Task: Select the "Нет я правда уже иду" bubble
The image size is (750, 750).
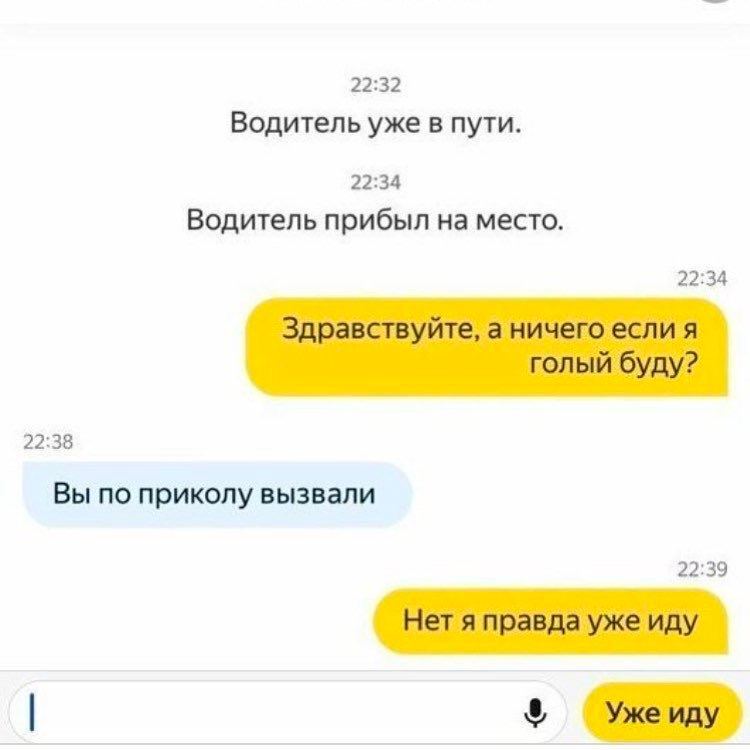Action: pos(551,621)
